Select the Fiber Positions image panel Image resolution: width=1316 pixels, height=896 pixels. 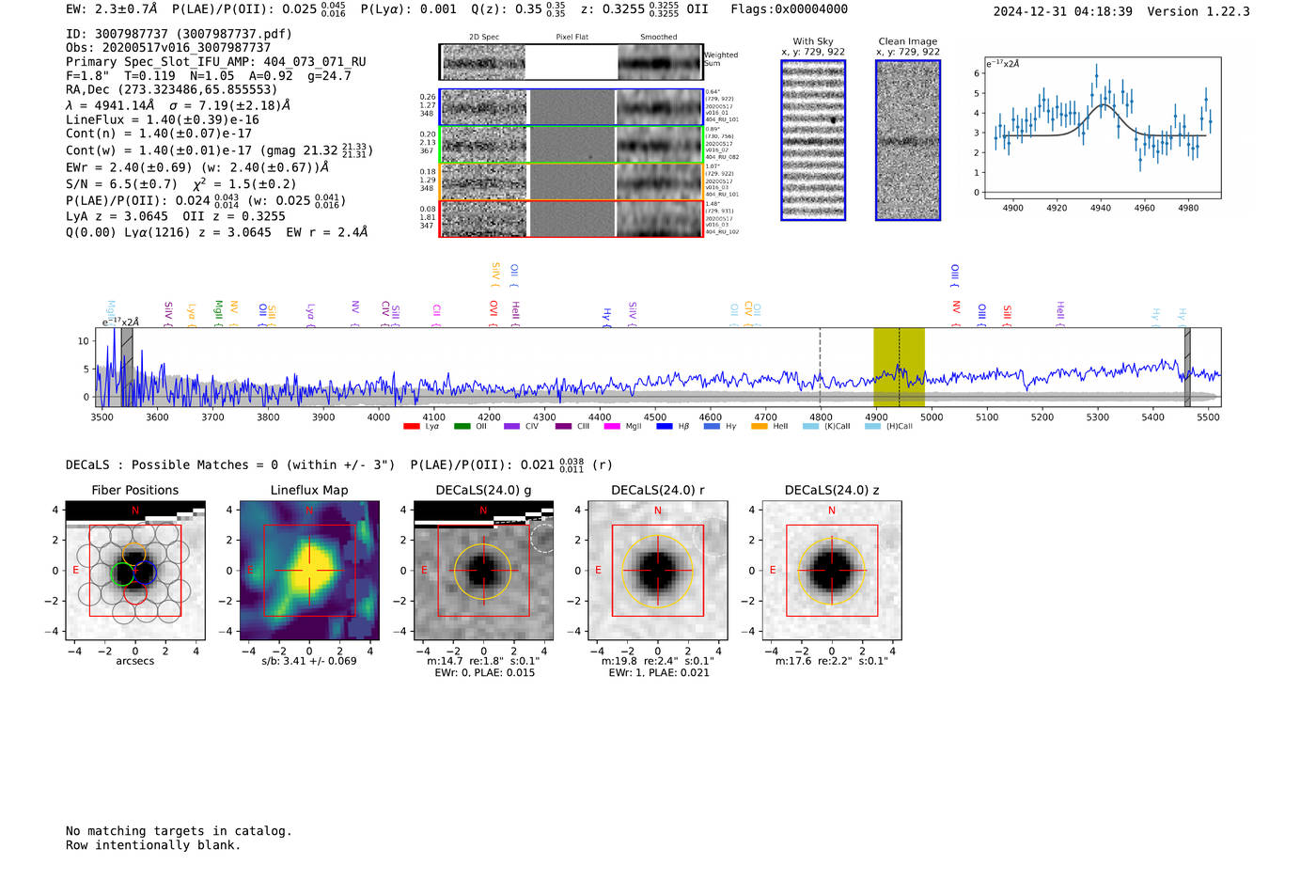135,571
